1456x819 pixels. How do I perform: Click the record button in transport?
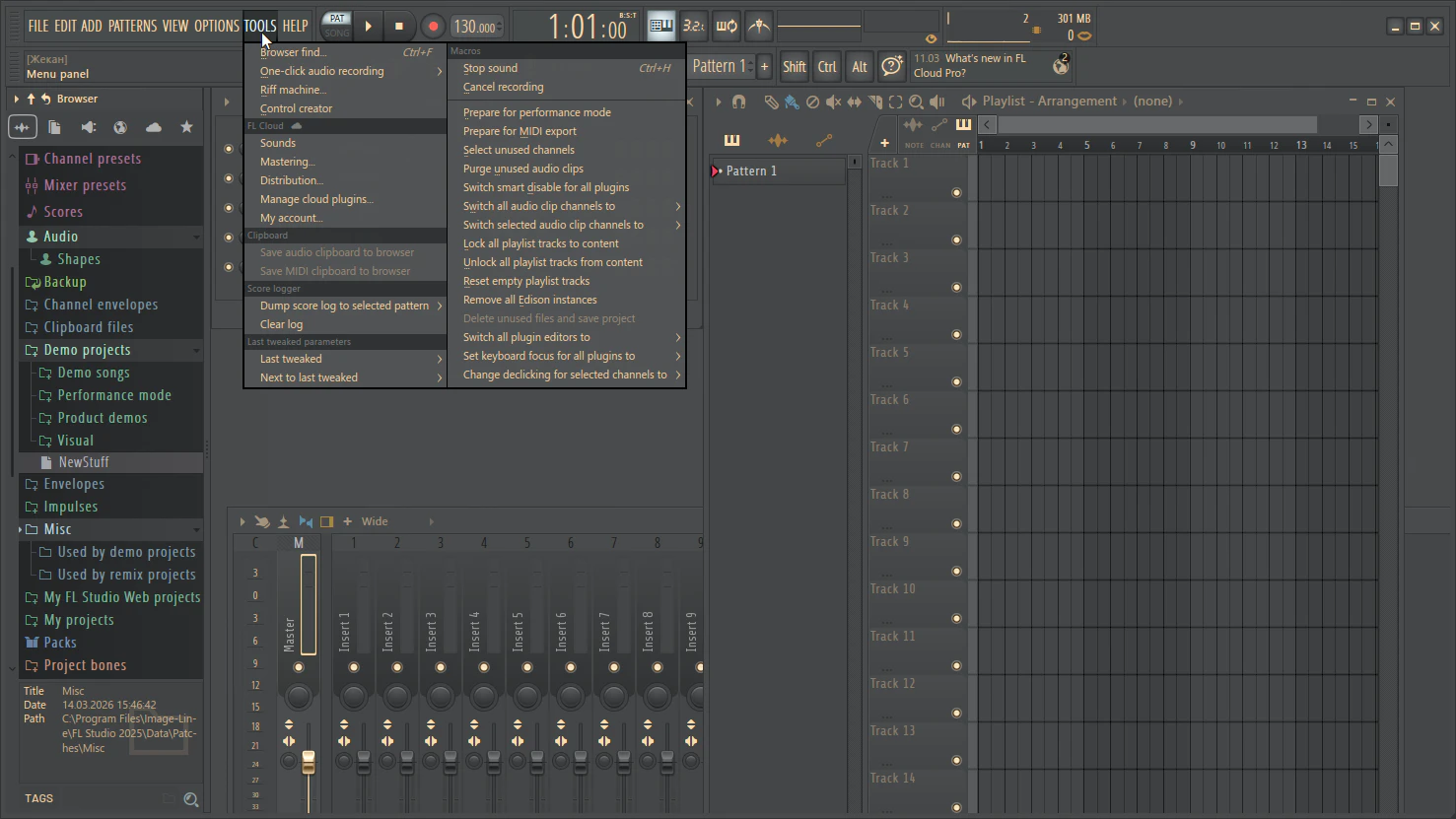click(432, 27)
